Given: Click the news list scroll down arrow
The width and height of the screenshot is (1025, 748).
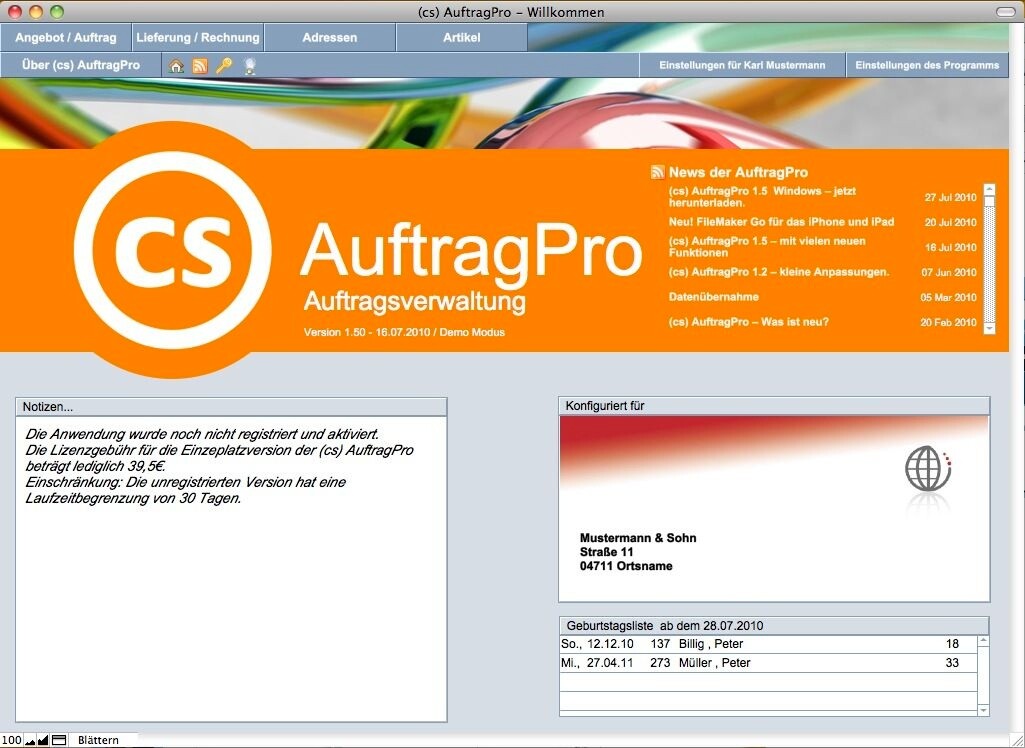Looking at the screenshot, I should coord(989,328).
